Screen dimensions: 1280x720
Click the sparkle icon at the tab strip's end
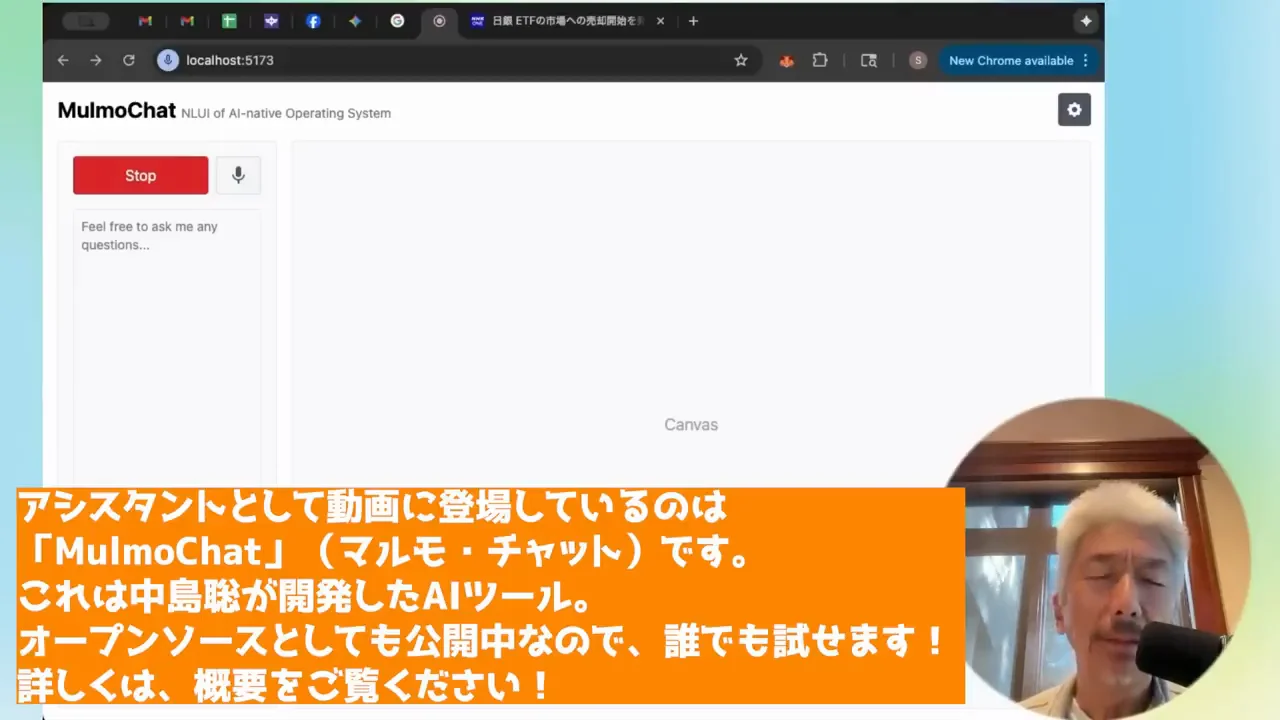click(x=1086, y=21)
